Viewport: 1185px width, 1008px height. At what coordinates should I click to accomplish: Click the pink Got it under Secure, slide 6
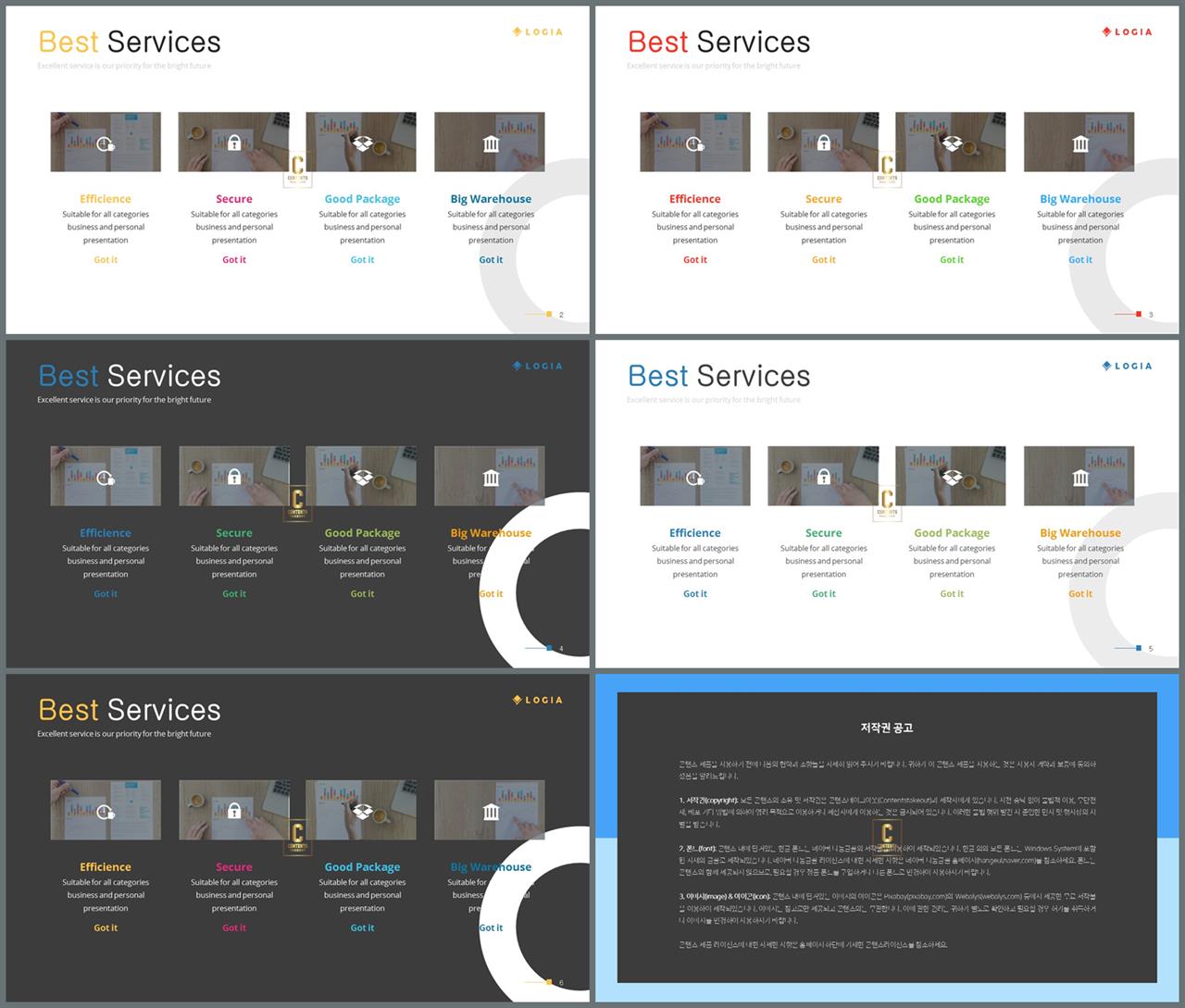(234, 928)
